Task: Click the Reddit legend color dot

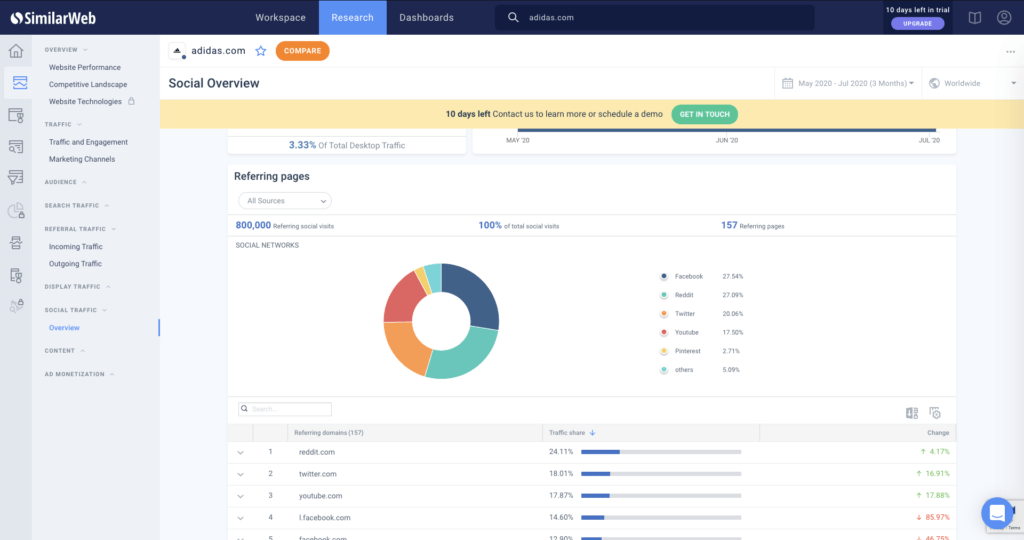Action: point(664,295)
